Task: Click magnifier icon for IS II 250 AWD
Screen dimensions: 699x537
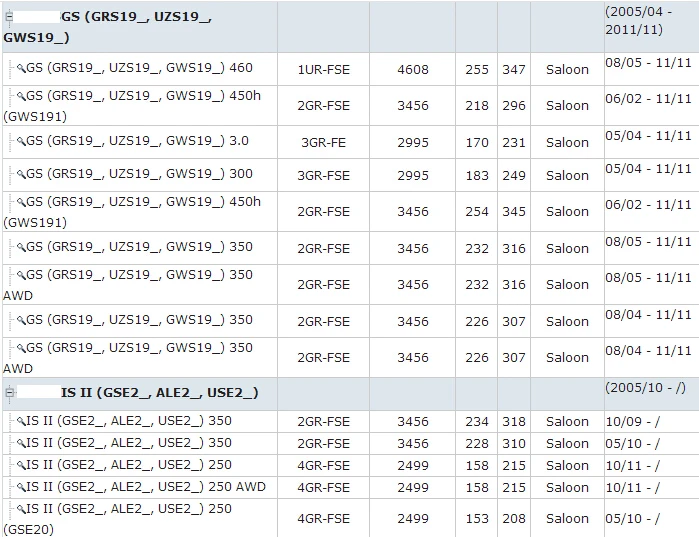Action: [21, 487]
